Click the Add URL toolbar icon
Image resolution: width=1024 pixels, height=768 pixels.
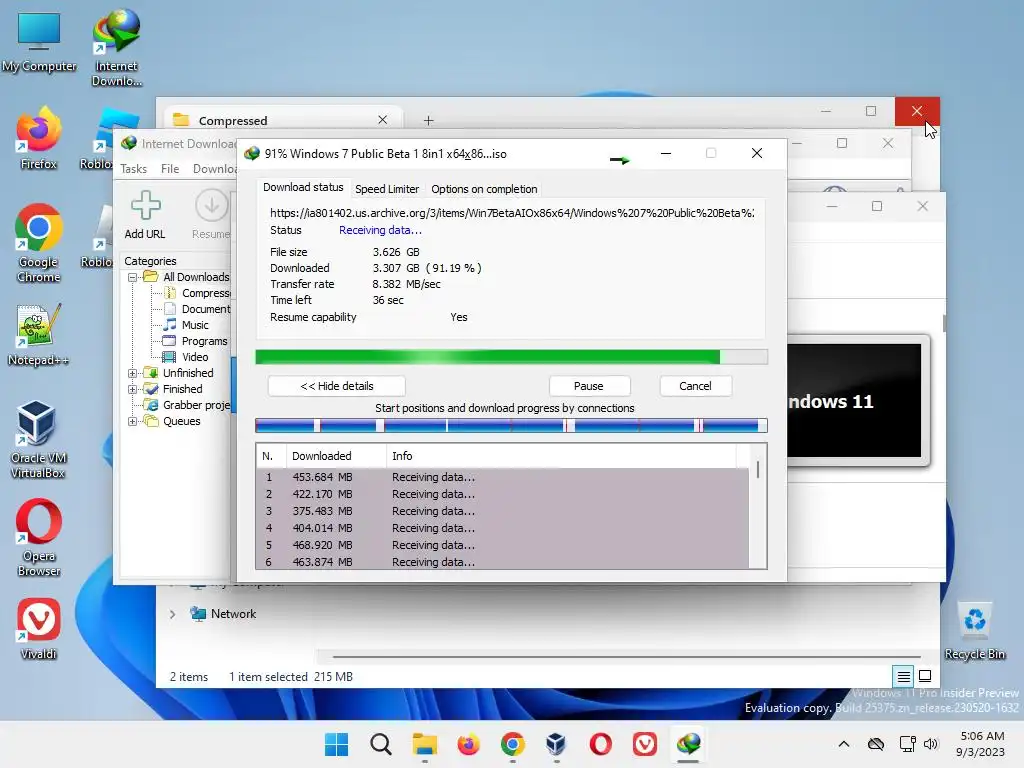[145, 215]
